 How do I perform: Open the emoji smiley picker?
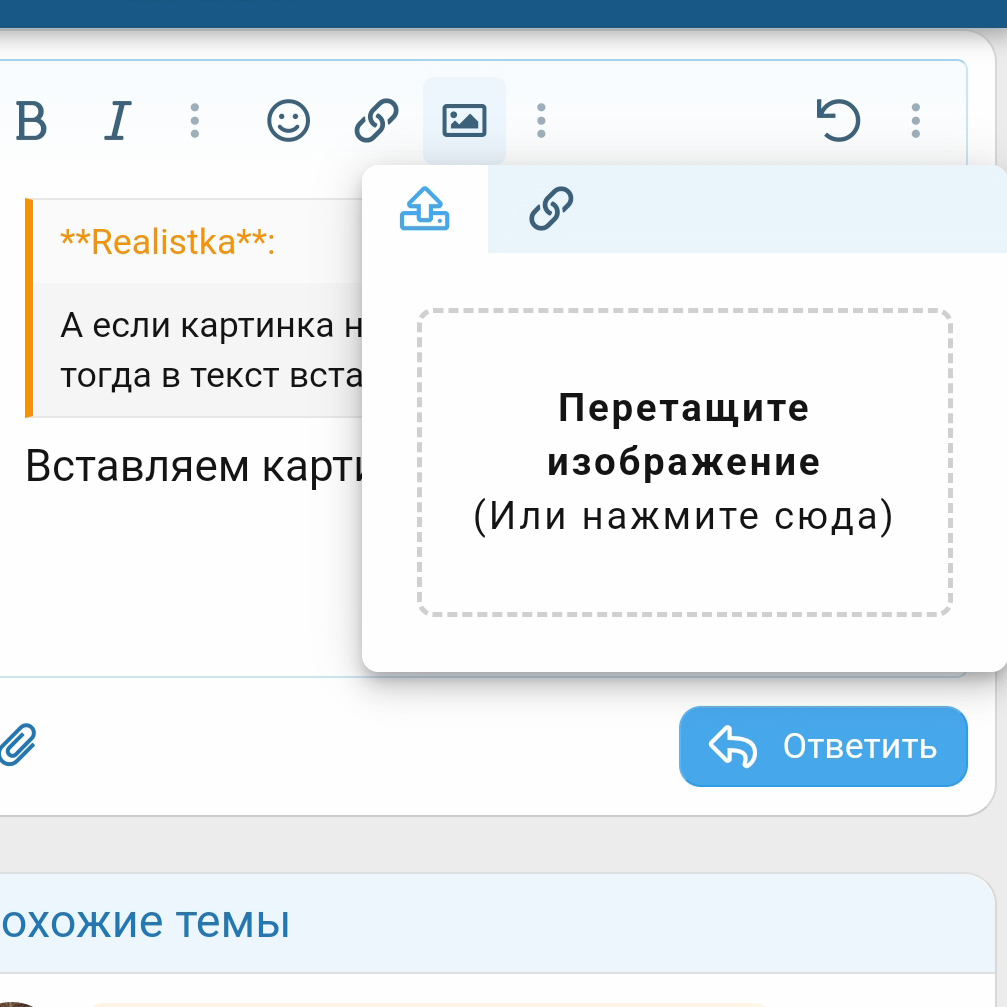[286, 121]
